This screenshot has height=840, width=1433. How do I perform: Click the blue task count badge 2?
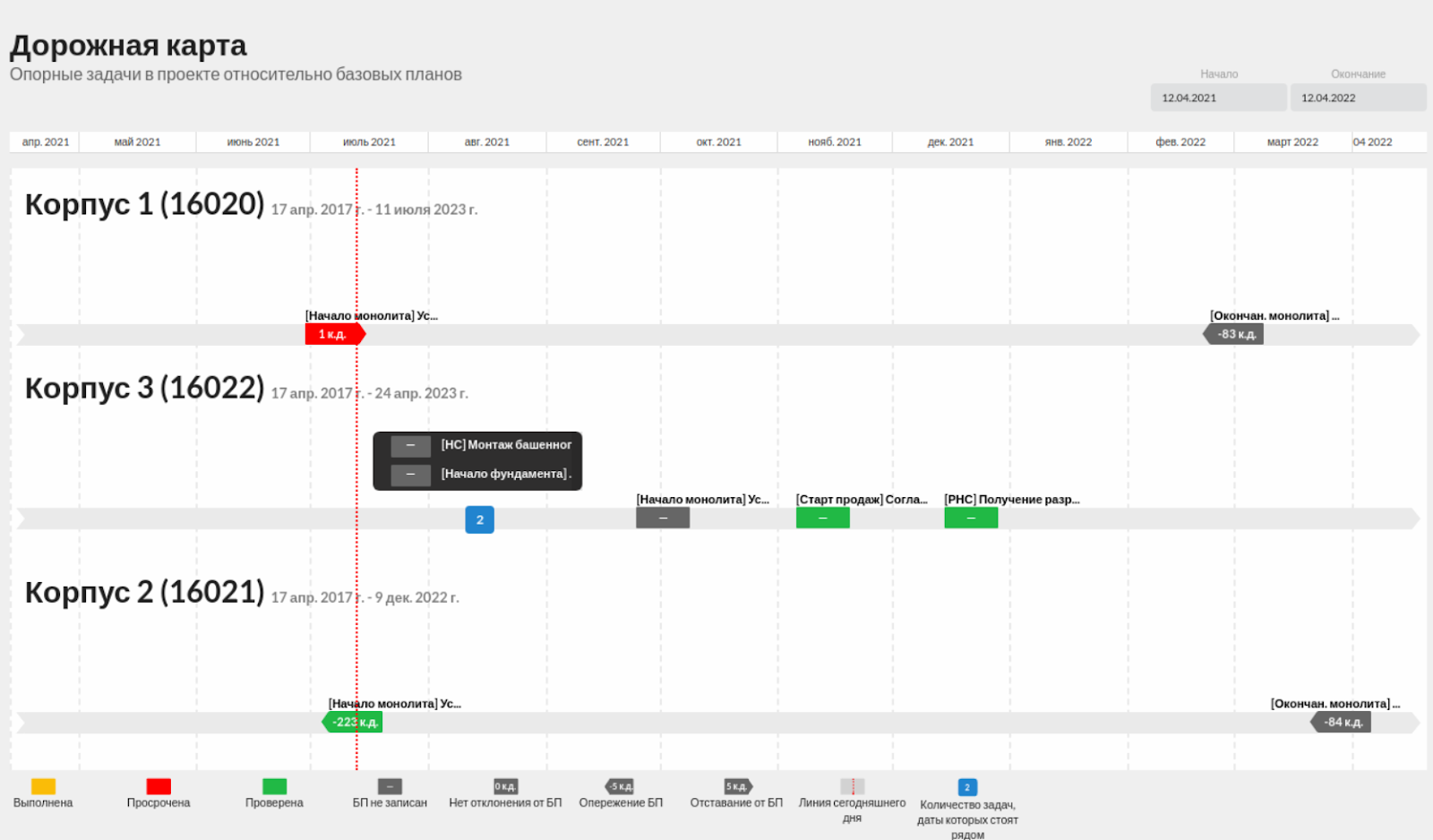click(480, 519)
